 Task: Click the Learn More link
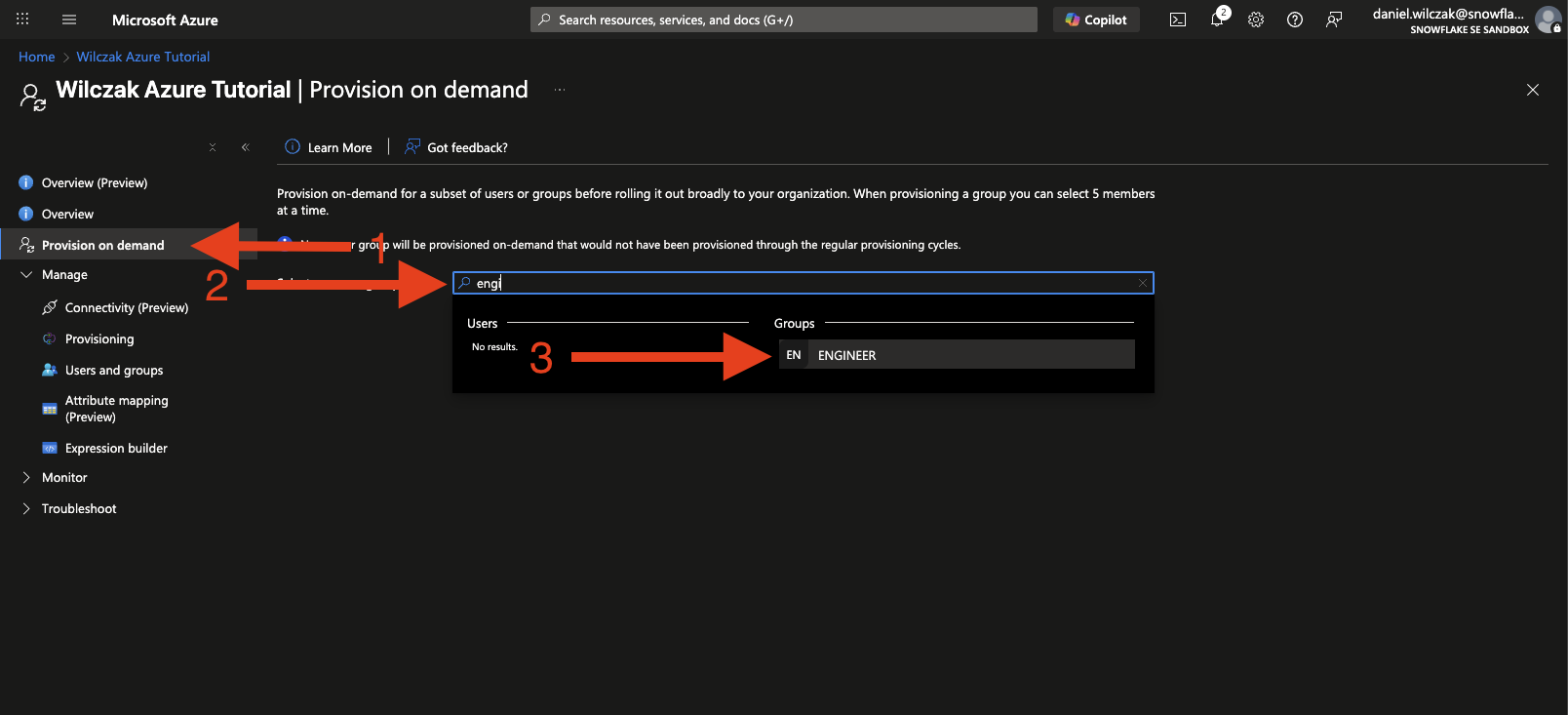point(339,148)
